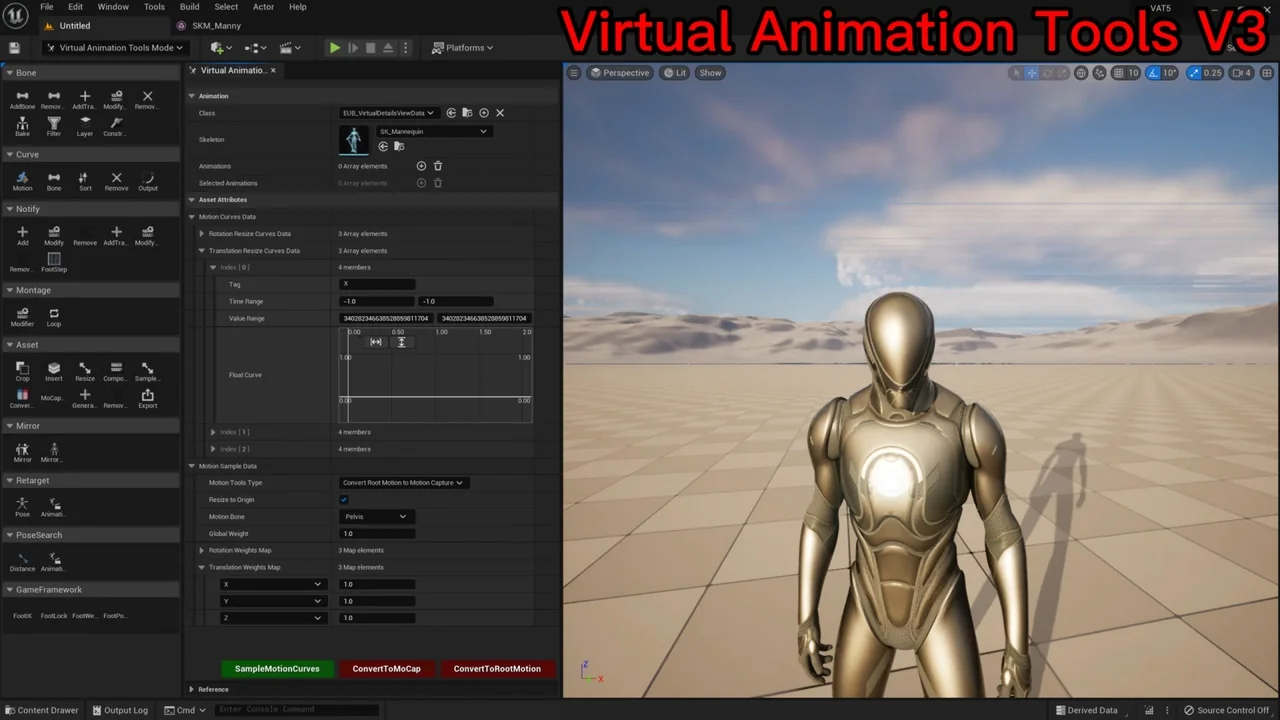Click the Export asset tool icon

147,398
